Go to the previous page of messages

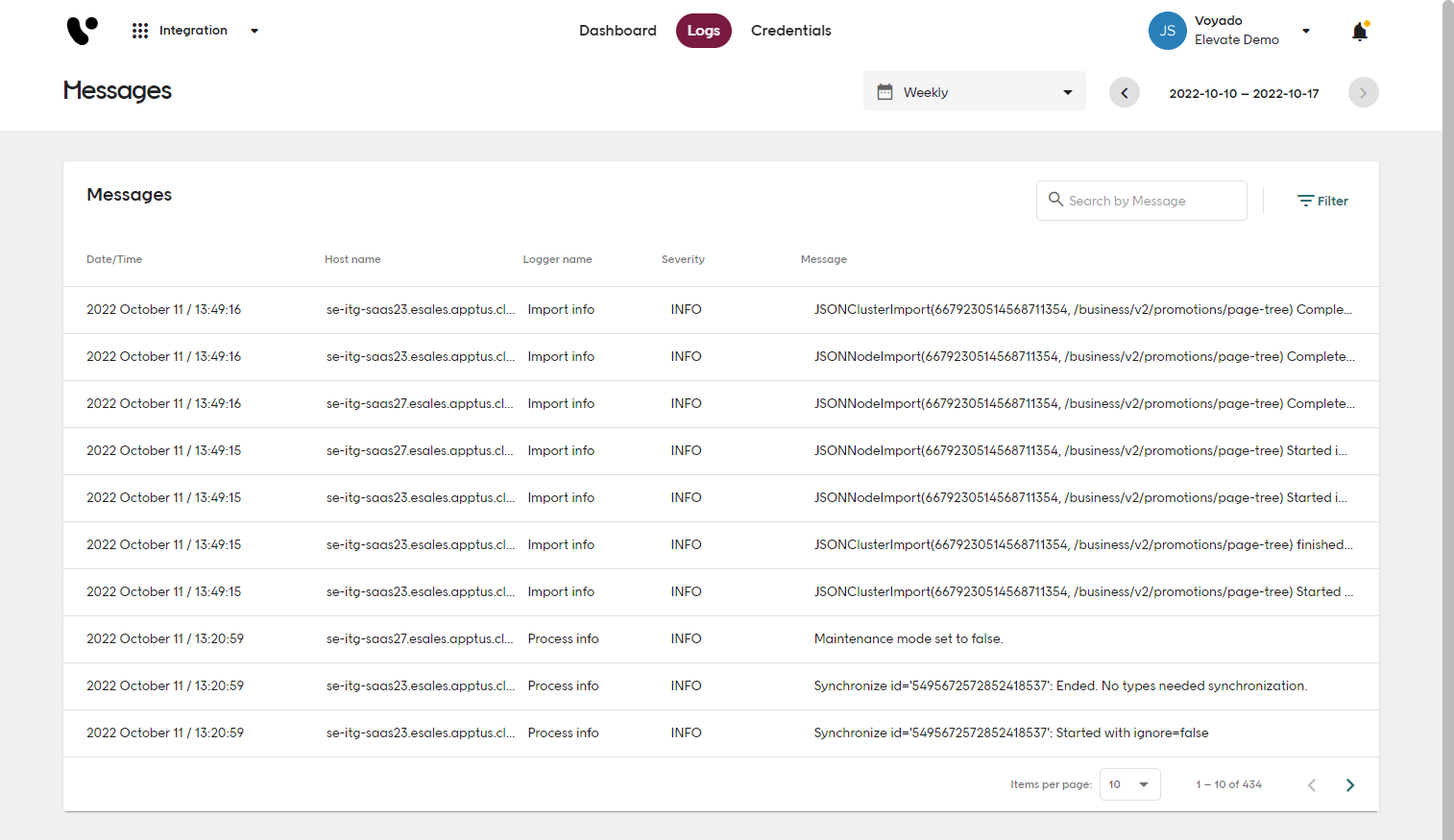pos(1312,785)
